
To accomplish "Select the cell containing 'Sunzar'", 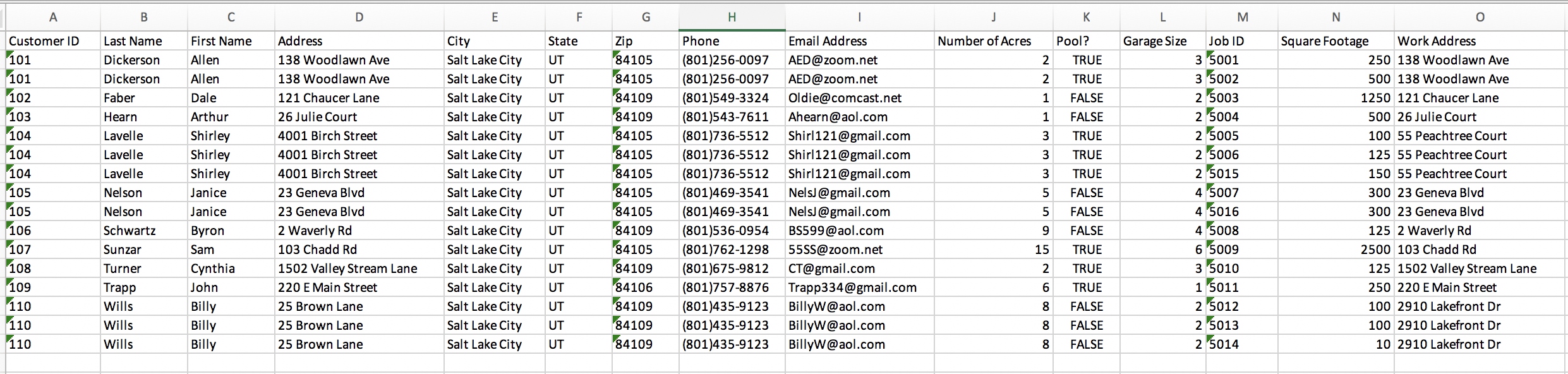I will pos(144,250).
